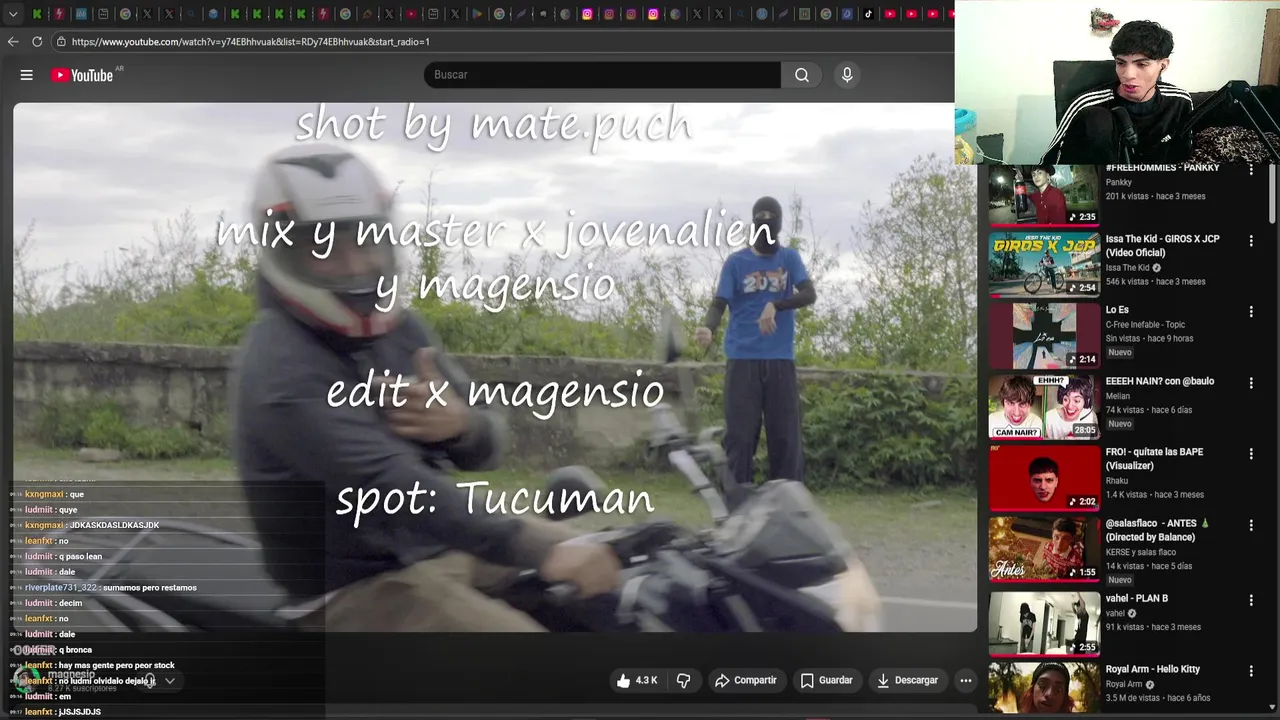Open title Issa The Kid - GIROS X JCP
This screenshot has width=1280, height=720.
[1162, 246]
